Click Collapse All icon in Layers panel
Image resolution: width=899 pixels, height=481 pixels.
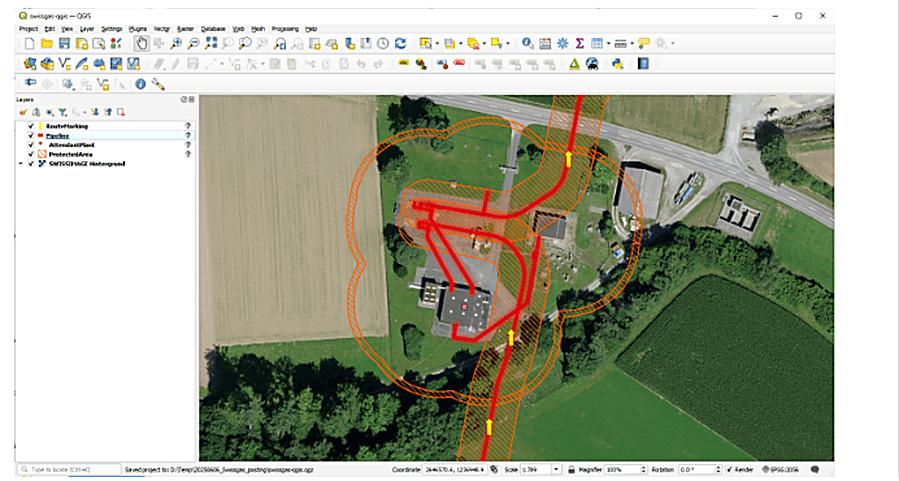coord(108,112)
